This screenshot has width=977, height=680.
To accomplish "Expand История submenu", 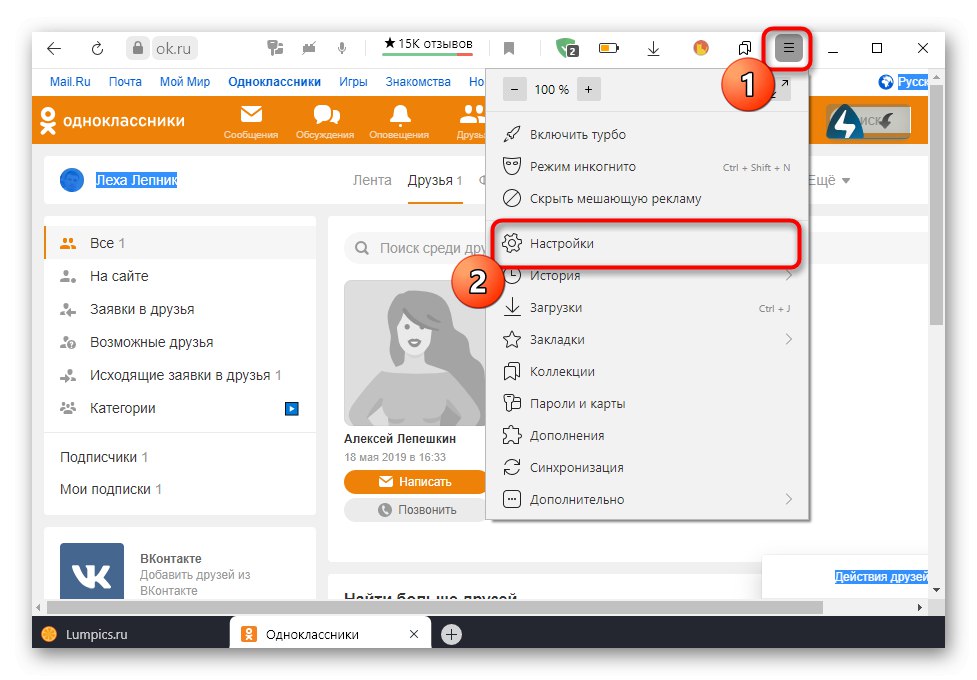I will [647, 275].
